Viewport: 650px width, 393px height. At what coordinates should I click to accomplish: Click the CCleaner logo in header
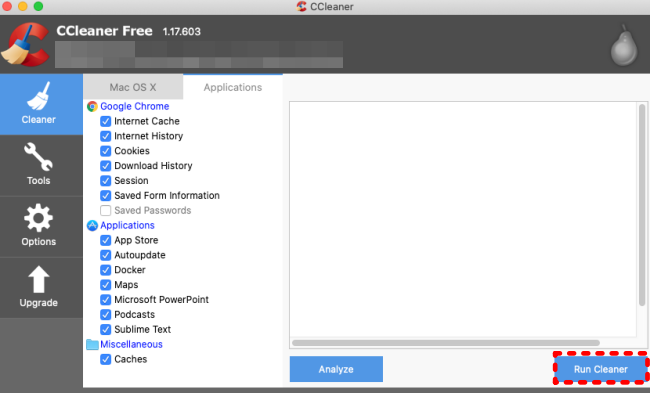(25, 45)
